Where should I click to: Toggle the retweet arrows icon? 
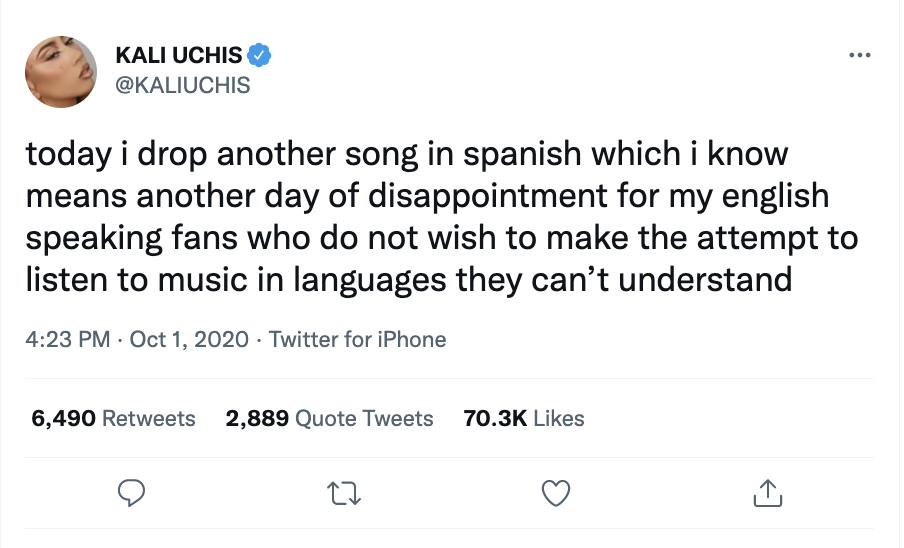point(343,491)
